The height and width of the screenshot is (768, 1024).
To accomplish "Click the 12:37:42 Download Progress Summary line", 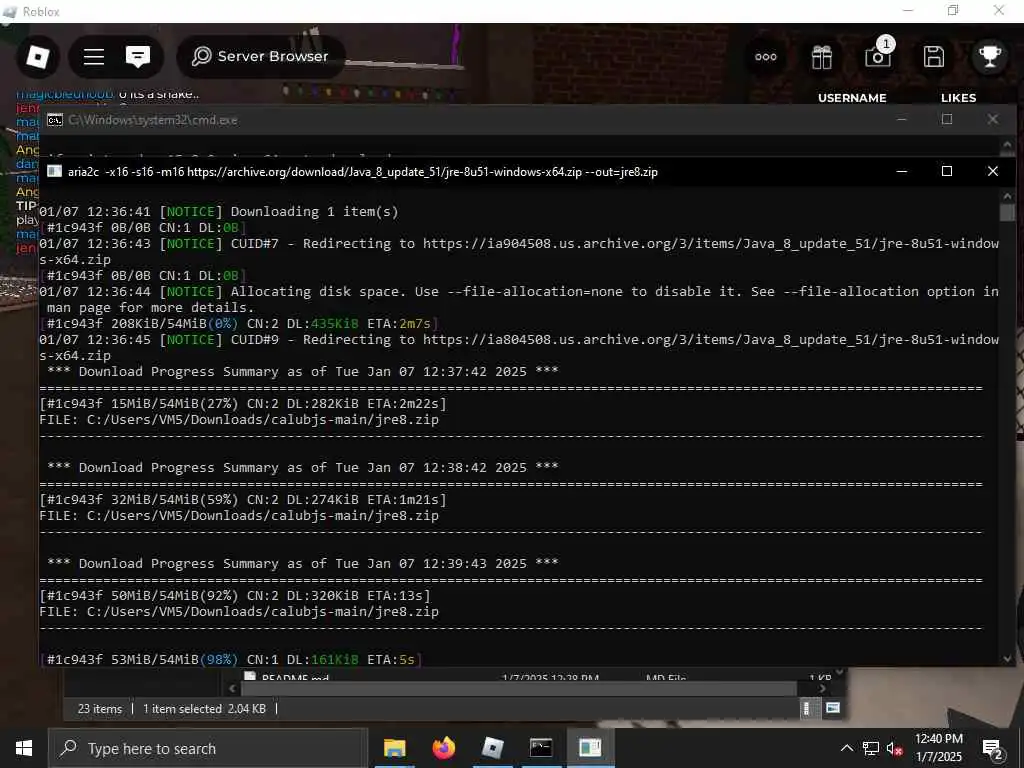I will [303, 372].
